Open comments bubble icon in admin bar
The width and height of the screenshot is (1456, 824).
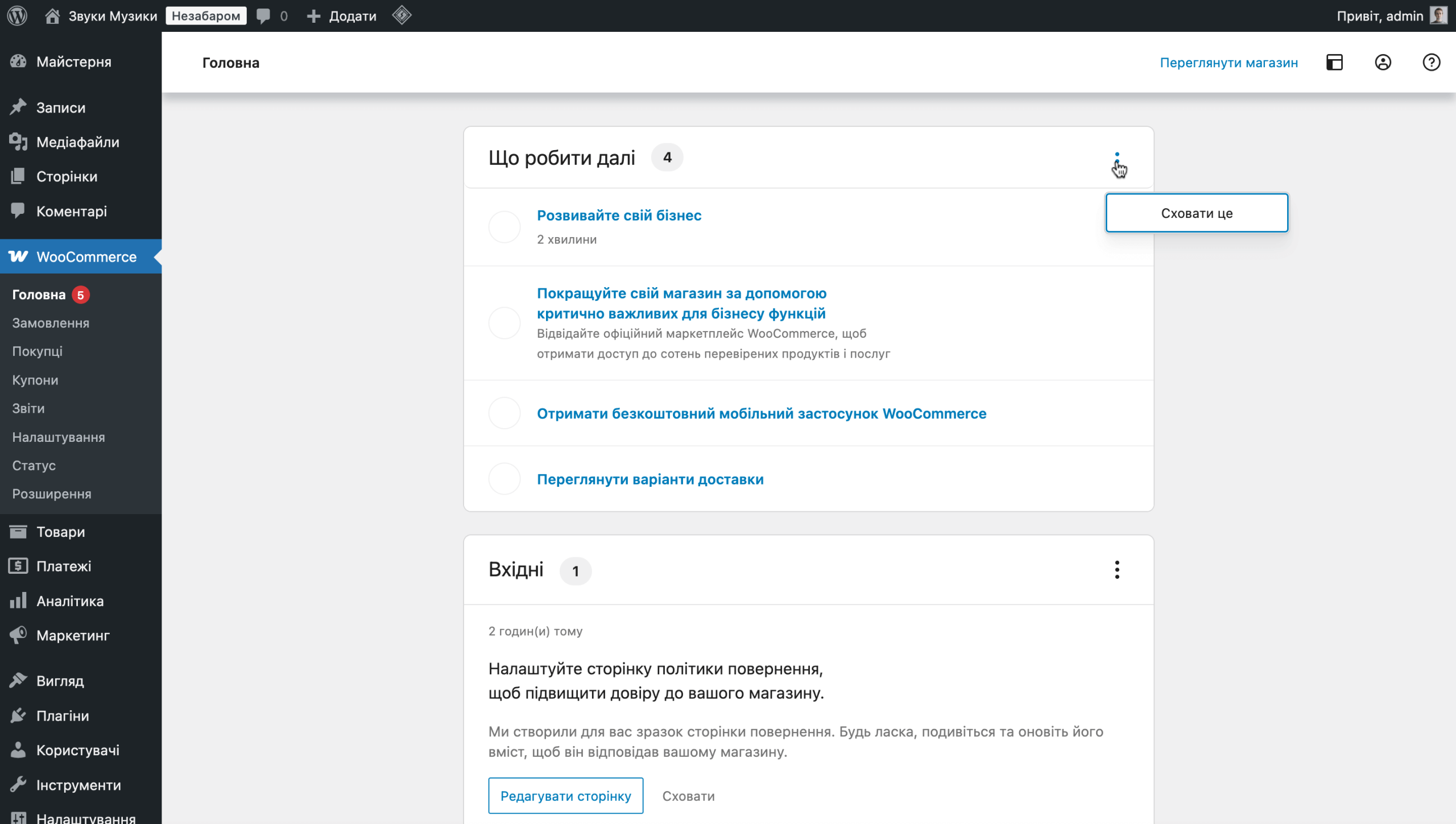263,15
